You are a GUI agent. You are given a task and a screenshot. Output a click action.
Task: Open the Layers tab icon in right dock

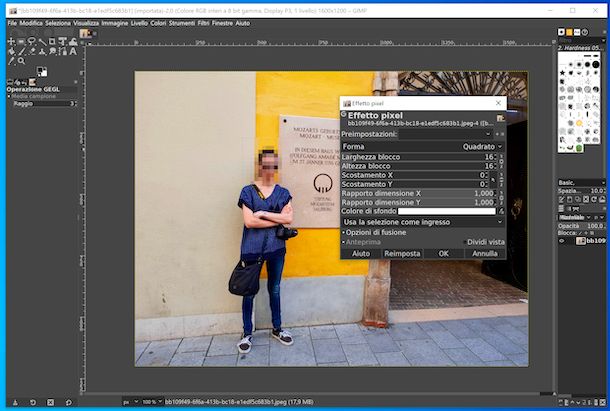[x=561, y=209]
